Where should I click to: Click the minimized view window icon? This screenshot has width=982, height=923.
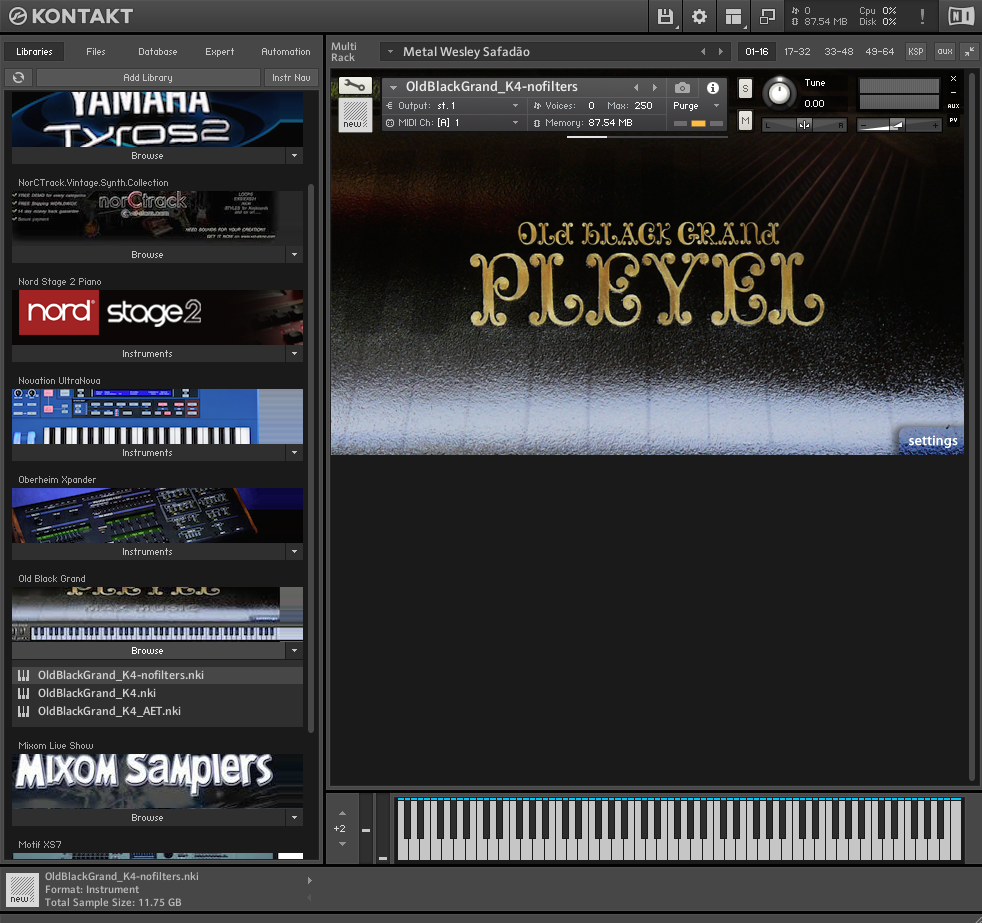767,16
